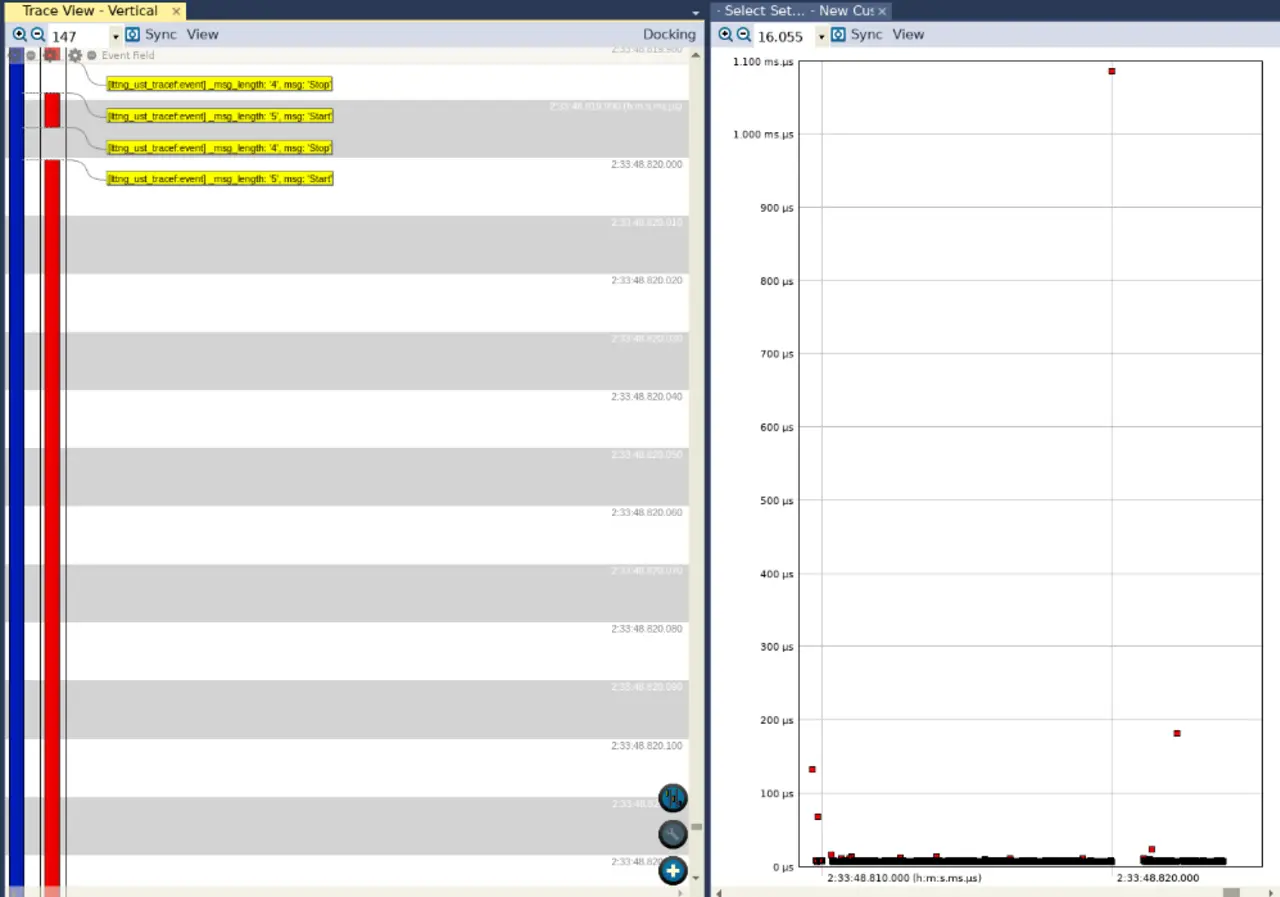Viewport: 1280px width, 897px height.
Task: Click the round blue trace columns button
Action: (673, 798)
